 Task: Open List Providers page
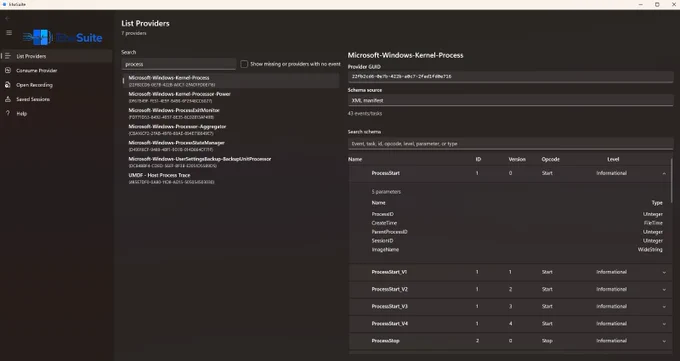tap(56, 56)
